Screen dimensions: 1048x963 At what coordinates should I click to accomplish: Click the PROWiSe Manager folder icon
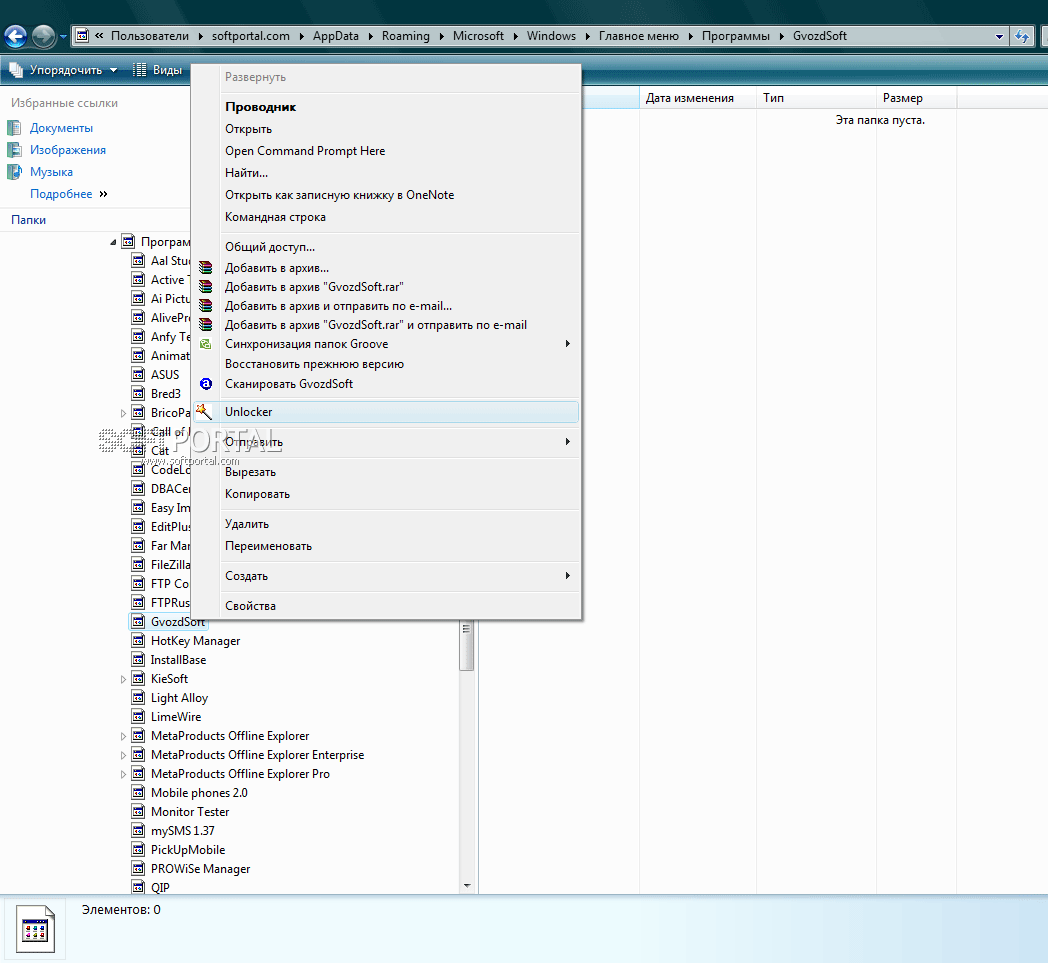click(138, 869)
